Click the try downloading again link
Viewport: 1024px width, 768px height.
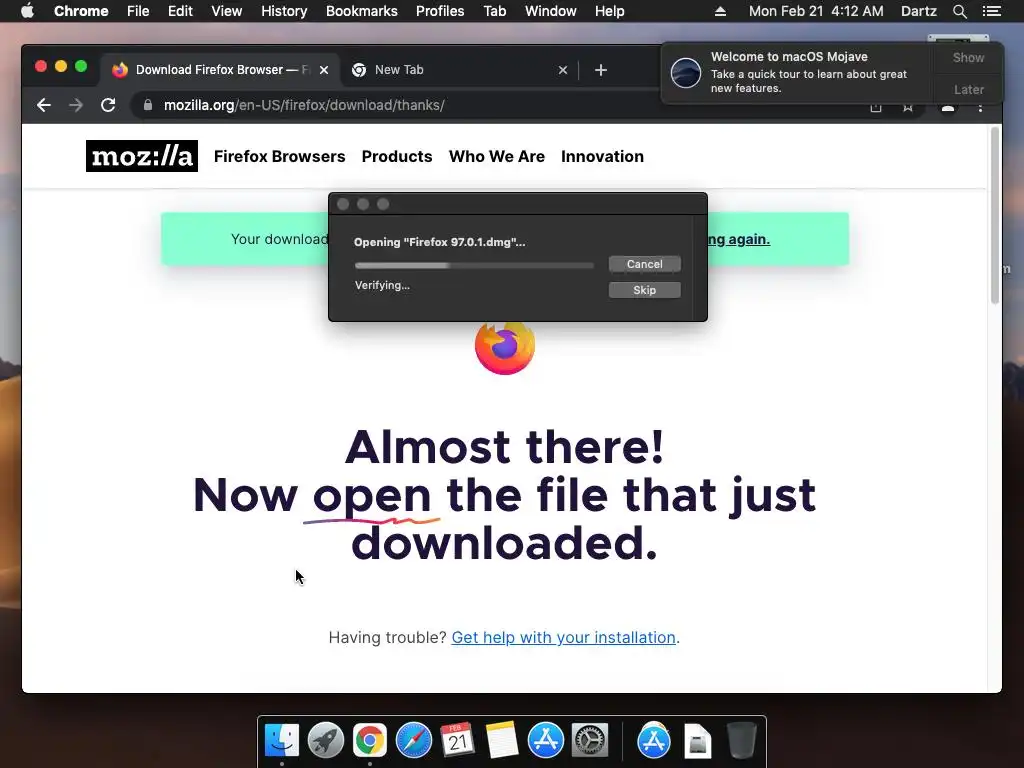[739, 239]
